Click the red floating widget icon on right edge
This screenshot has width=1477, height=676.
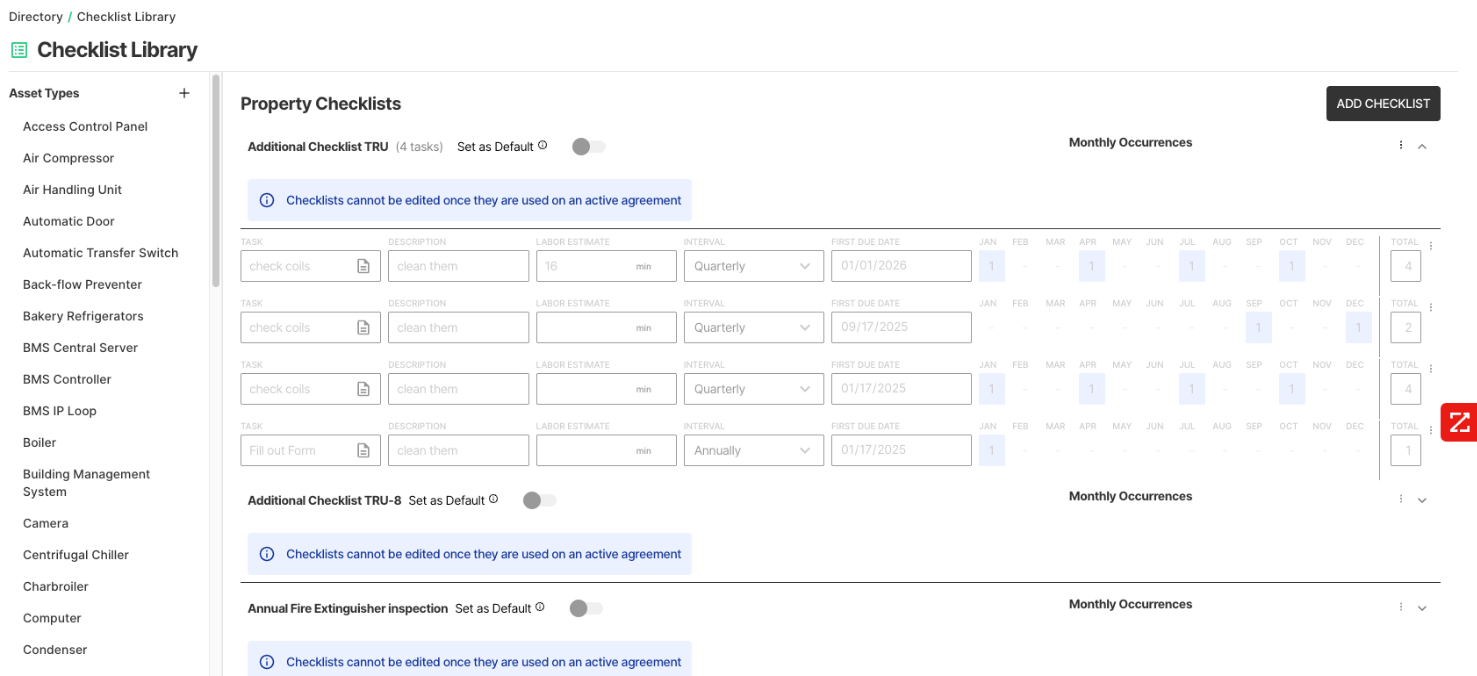point(1459,422)
